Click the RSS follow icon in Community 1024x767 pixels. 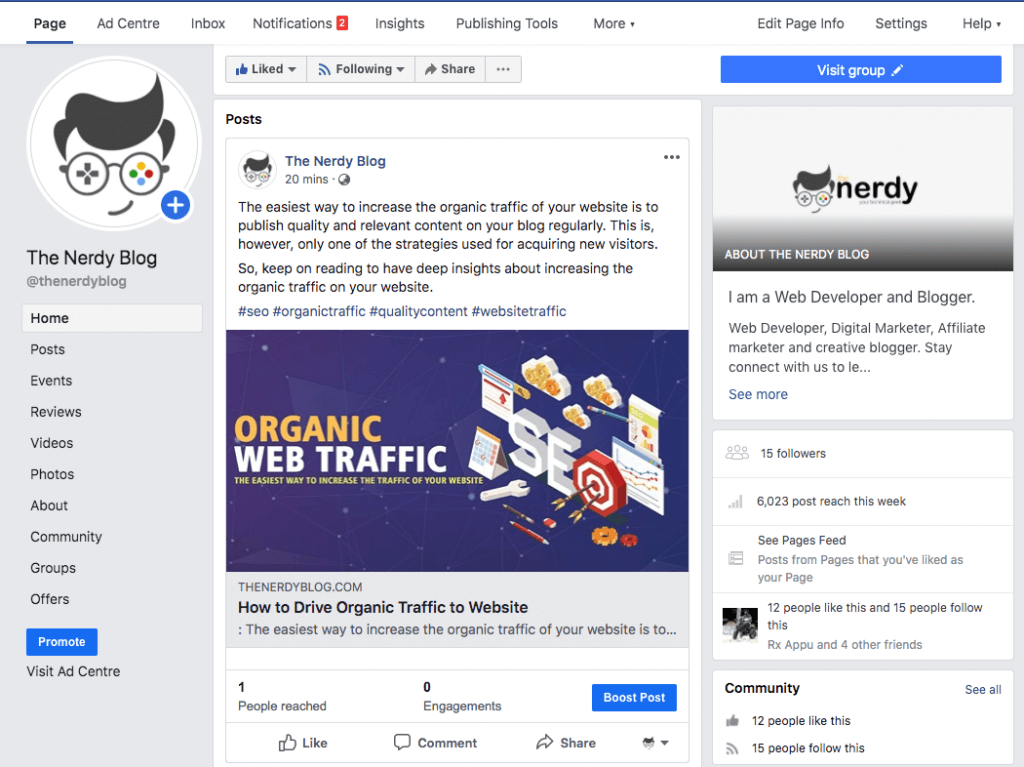pyautogui.click(x=732, y=749)
